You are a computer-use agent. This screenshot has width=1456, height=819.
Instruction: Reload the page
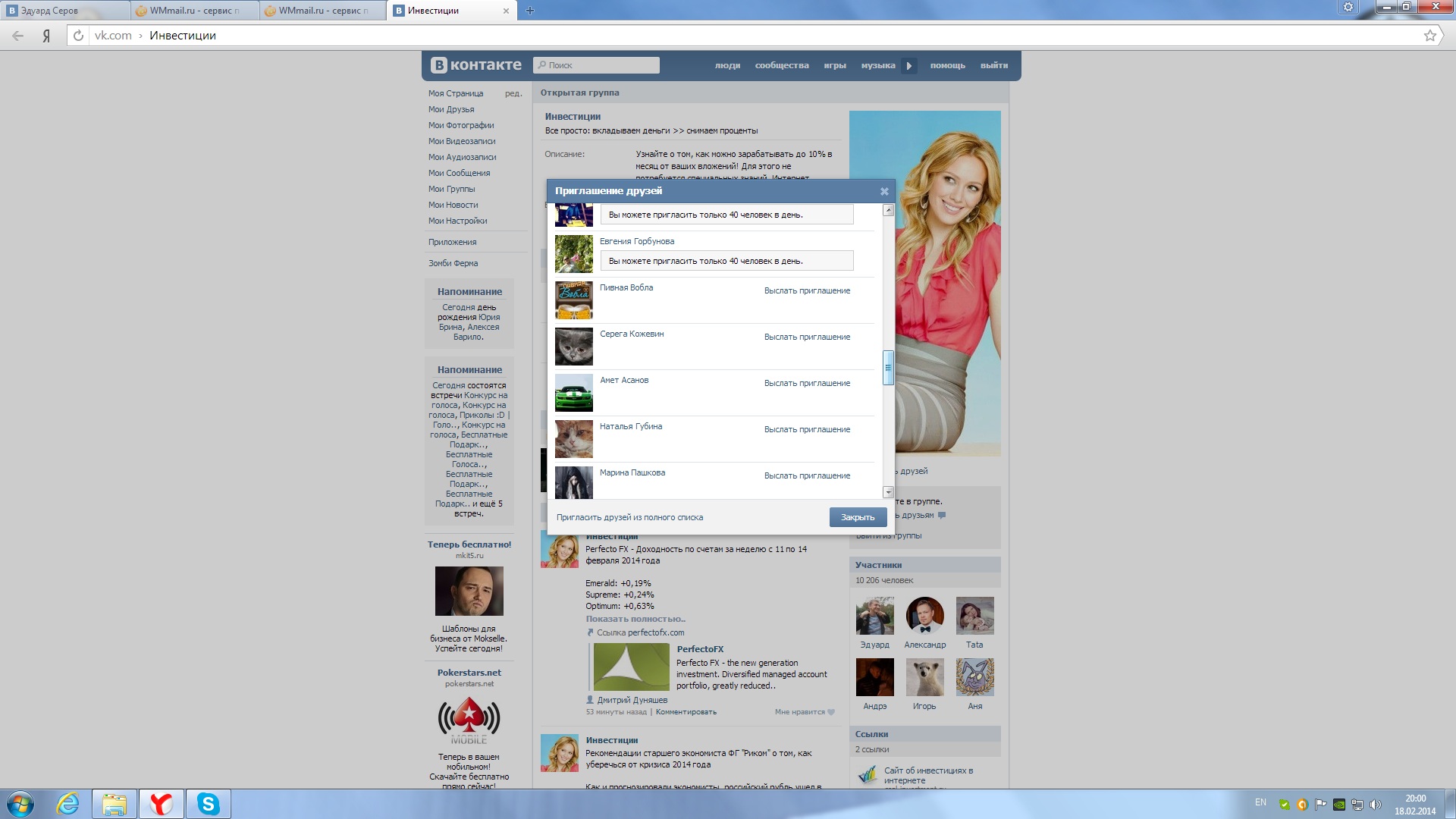[x=78, y=36]
